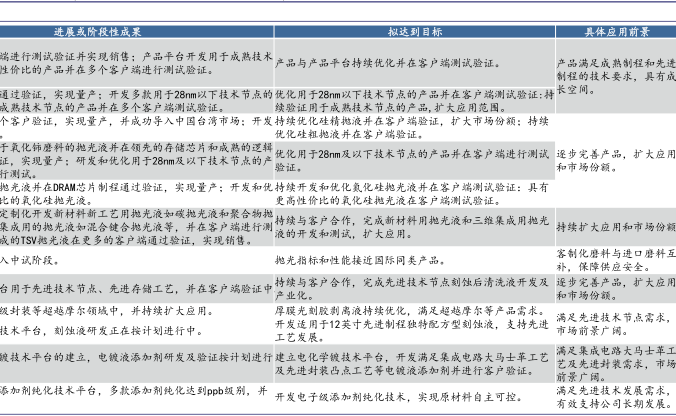Screen dimensions: 676x416
Task: Select the 建立电化学镀技术平台 cell
Action: pos(413,363)
